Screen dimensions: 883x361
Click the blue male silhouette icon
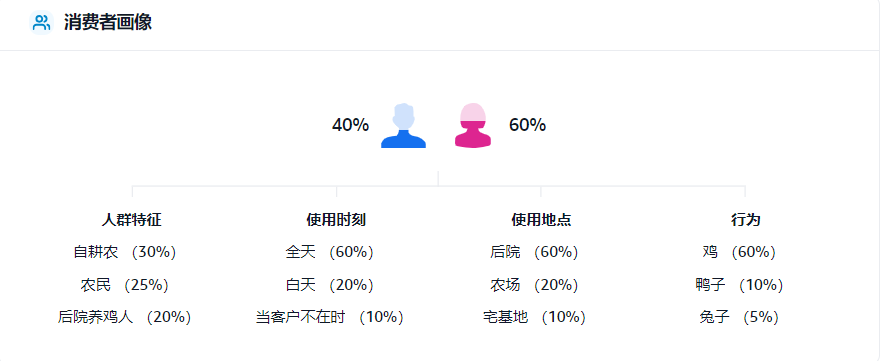403,126
